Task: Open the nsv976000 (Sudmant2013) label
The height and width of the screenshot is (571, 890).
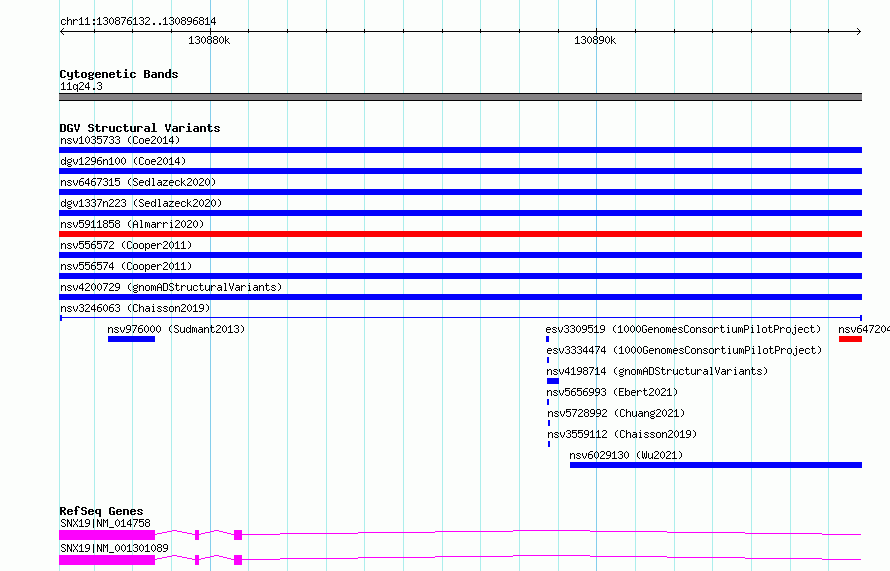Action: 176,329
